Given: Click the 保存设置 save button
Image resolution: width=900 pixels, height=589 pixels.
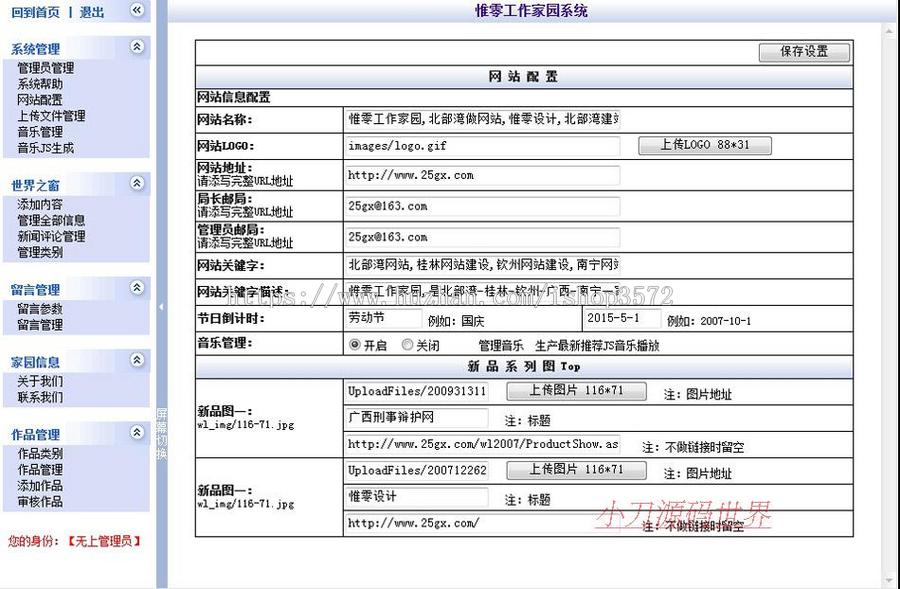Looking at the screenshot, I should pos(804,51).
